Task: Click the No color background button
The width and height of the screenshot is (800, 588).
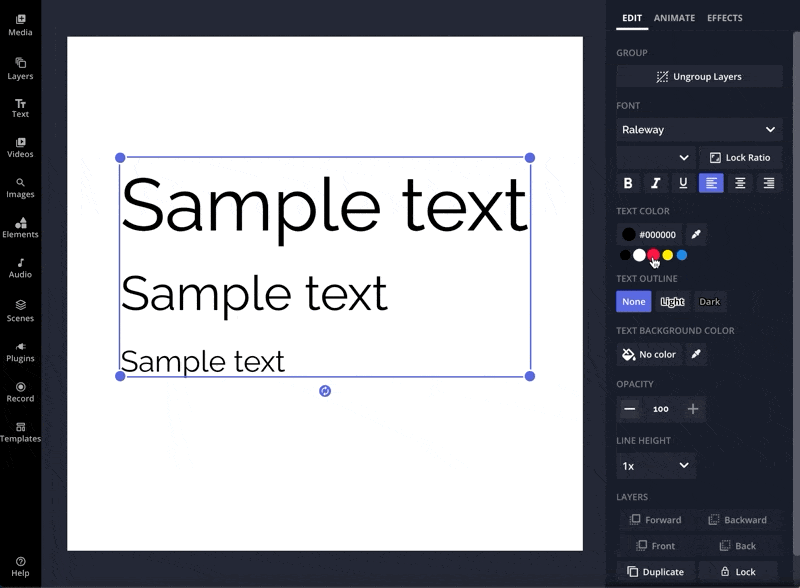Action: pos(649,354)
